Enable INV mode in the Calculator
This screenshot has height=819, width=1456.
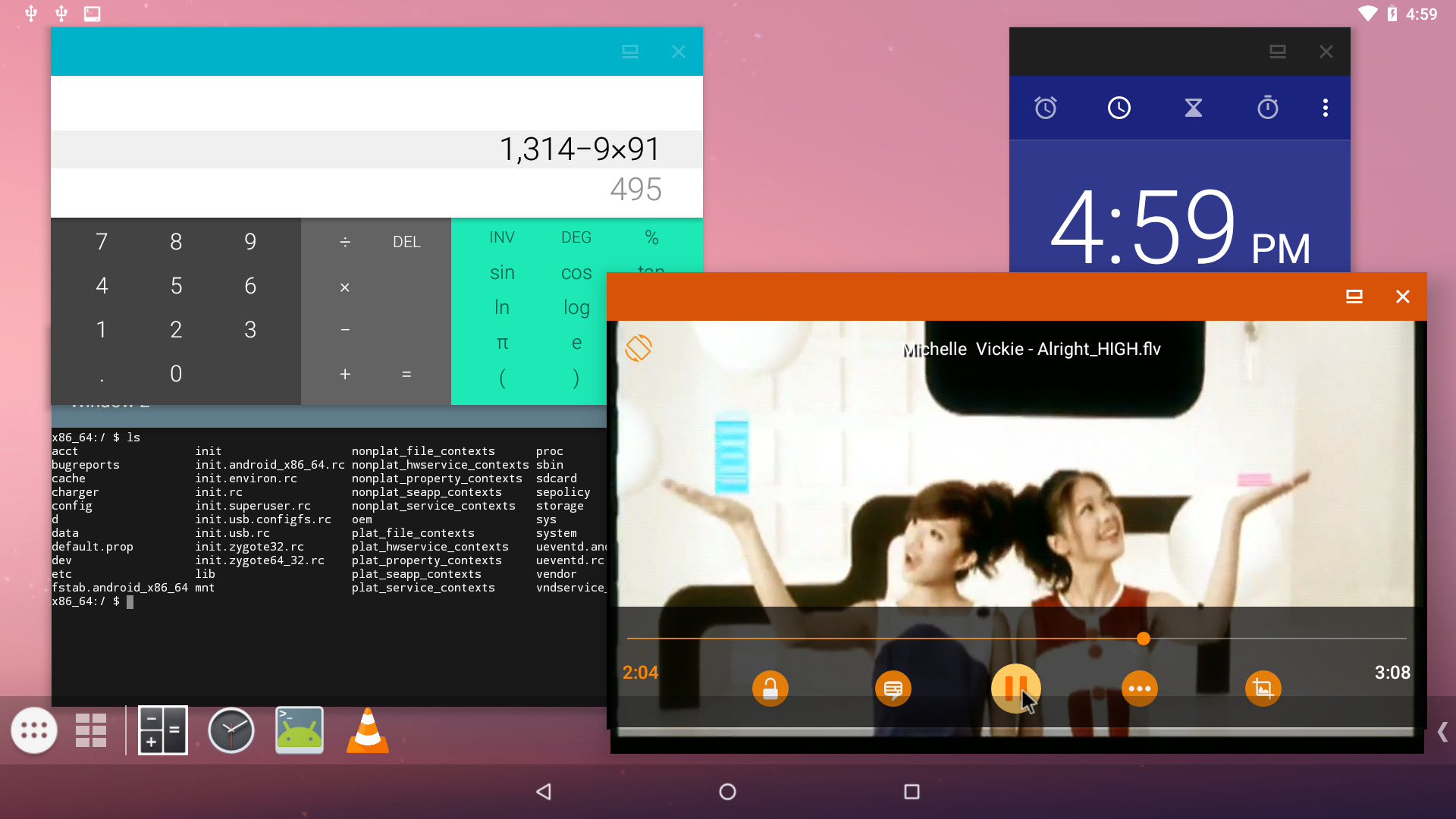[x=501, y=237]
